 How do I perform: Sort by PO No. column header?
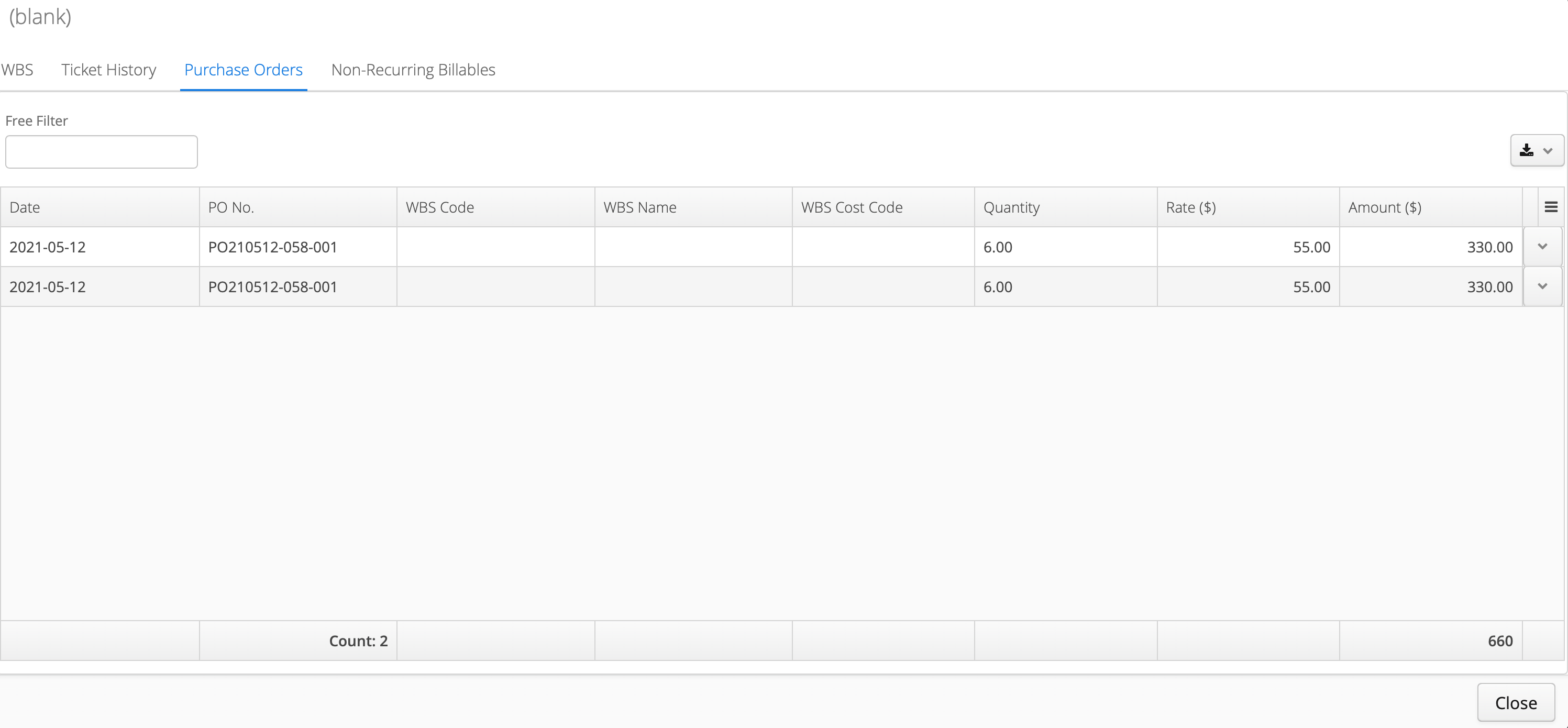[299, 207]
